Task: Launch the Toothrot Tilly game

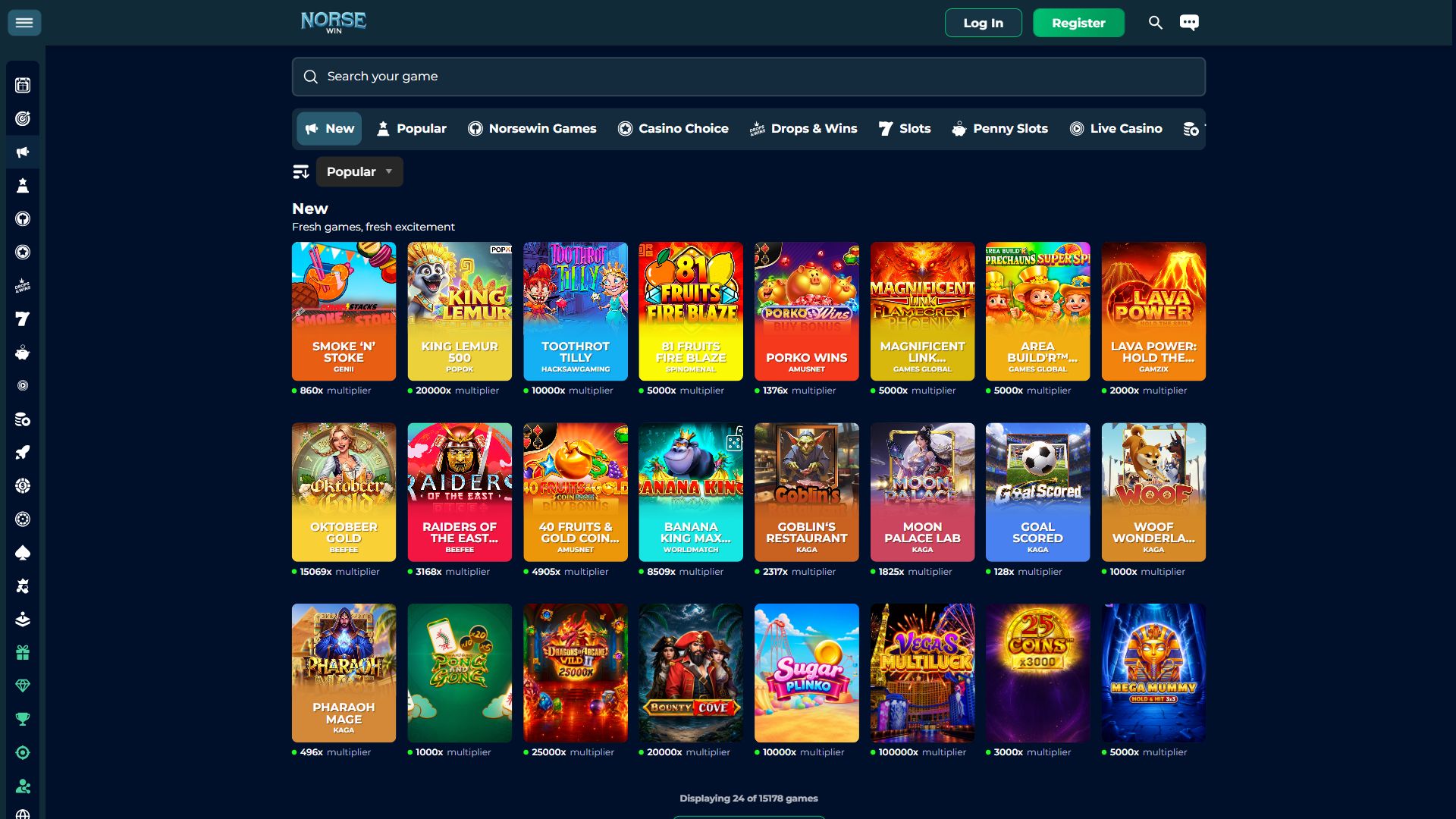Action: 576,311
